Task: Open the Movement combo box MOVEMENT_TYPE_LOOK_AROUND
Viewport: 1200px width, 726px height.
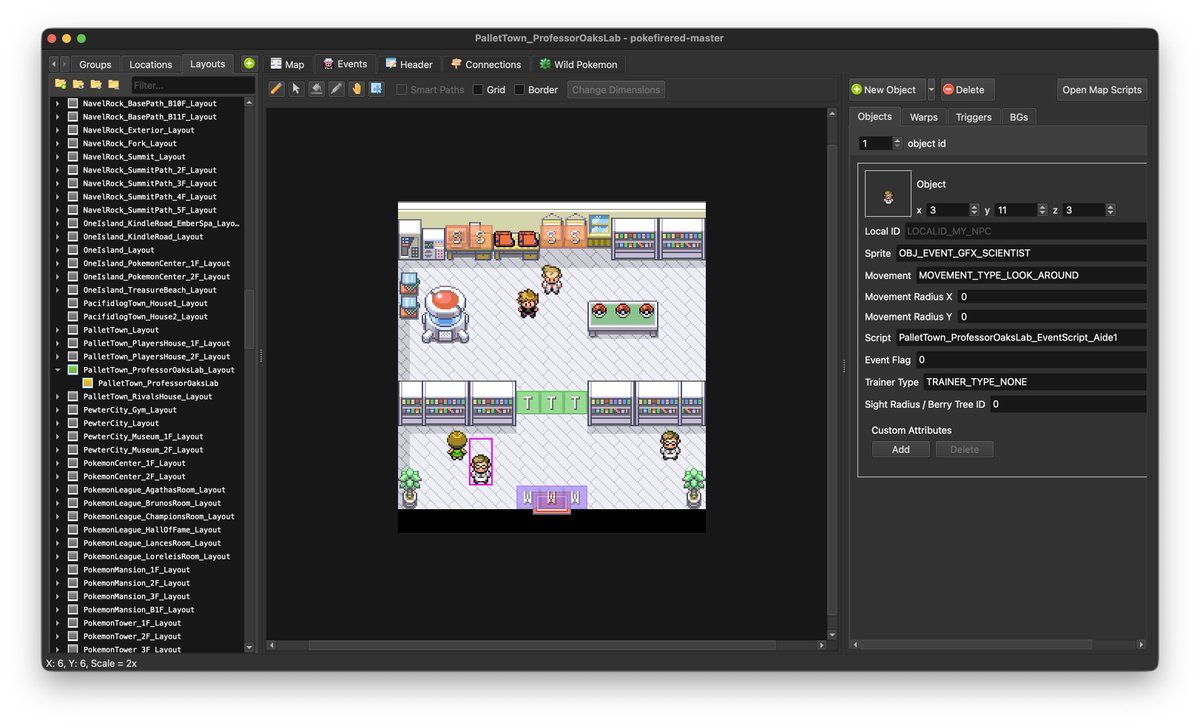Action: pos(1030,275)
